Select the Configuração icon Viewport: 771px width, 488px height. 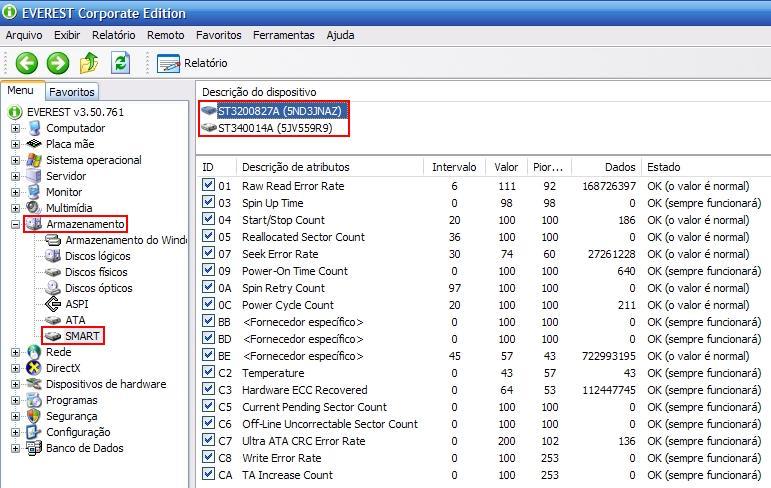tap(33, 432)
